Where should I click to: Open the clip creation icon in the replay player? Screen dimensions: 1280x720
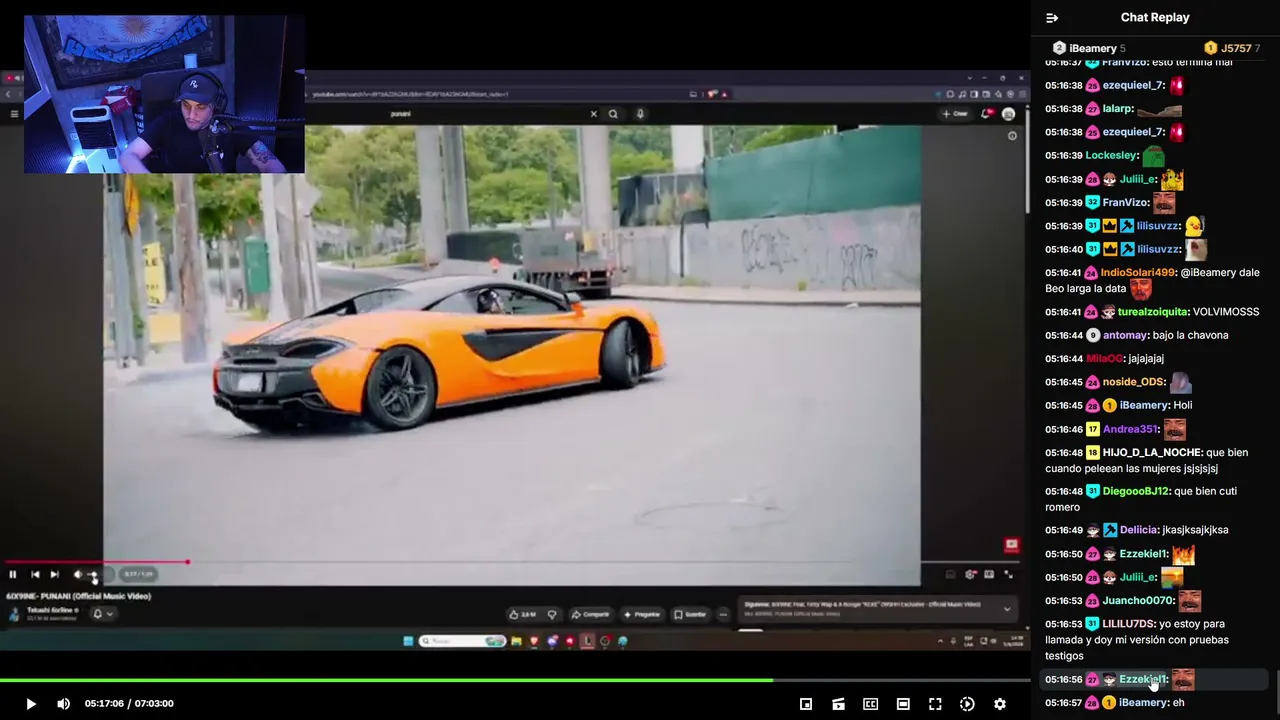click(838, 704)
